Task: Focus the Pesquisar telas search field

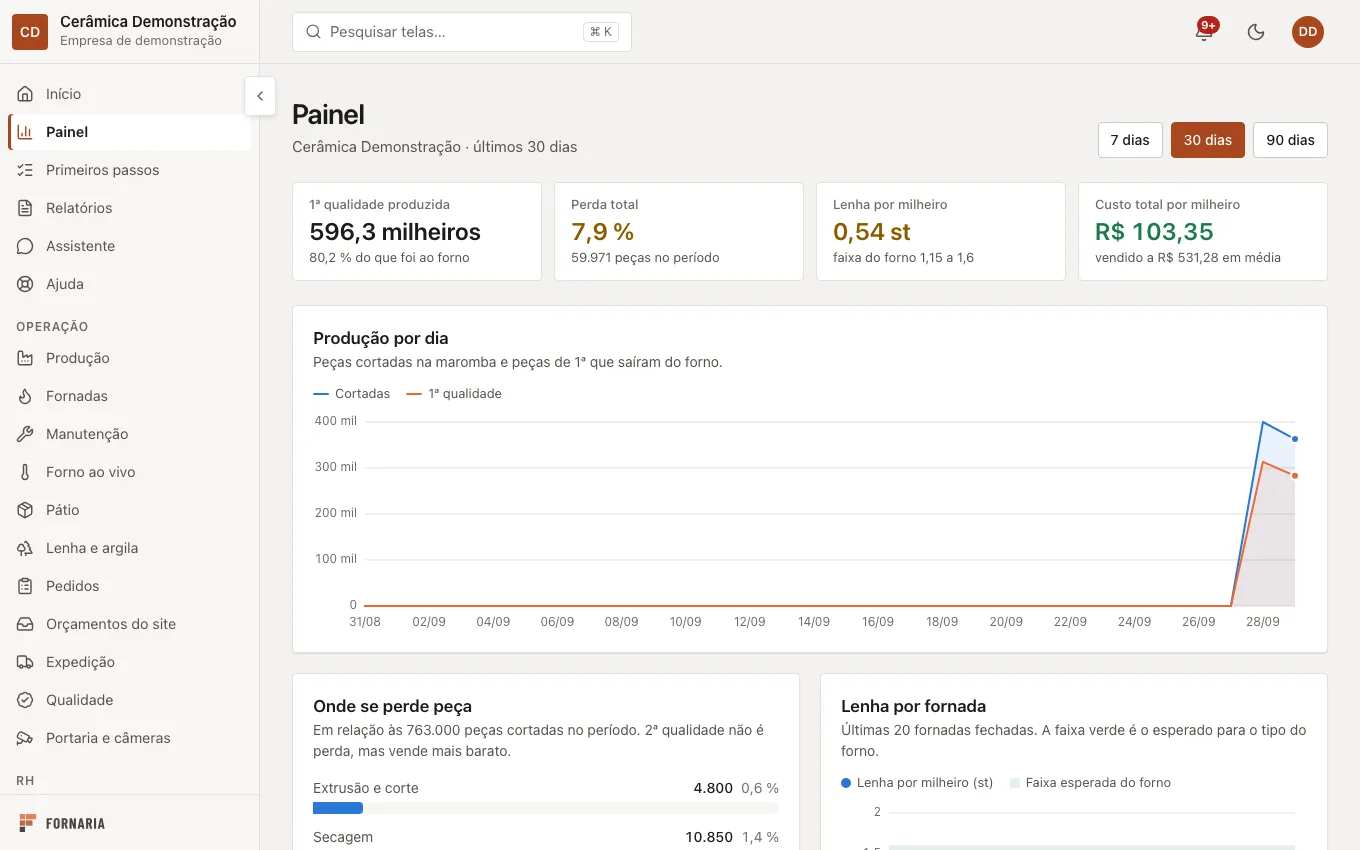Action: click(x=462, y=32)
